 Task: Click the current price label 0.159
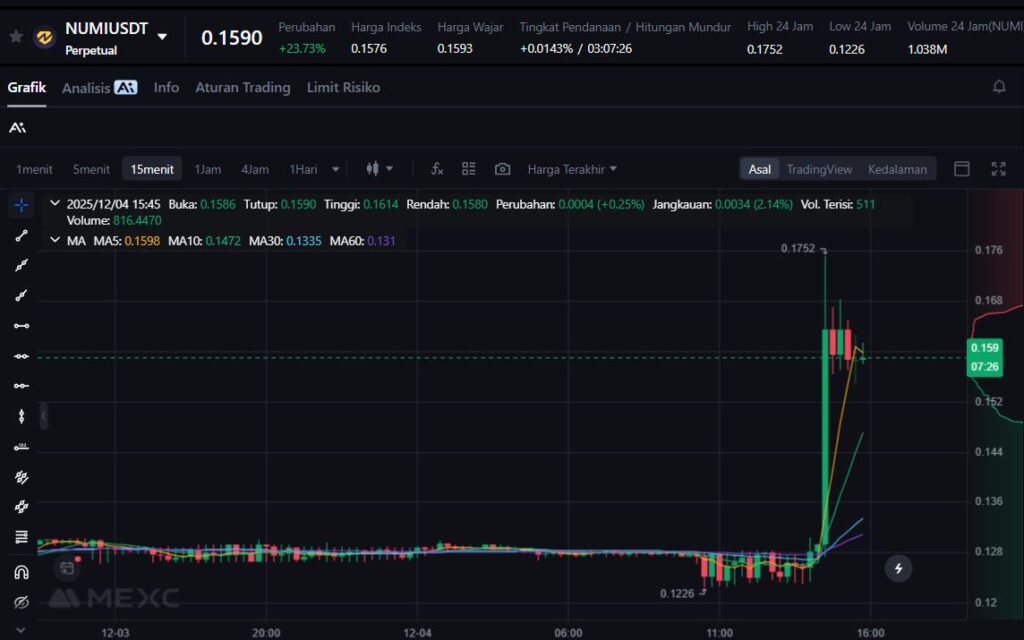[983, 348]
